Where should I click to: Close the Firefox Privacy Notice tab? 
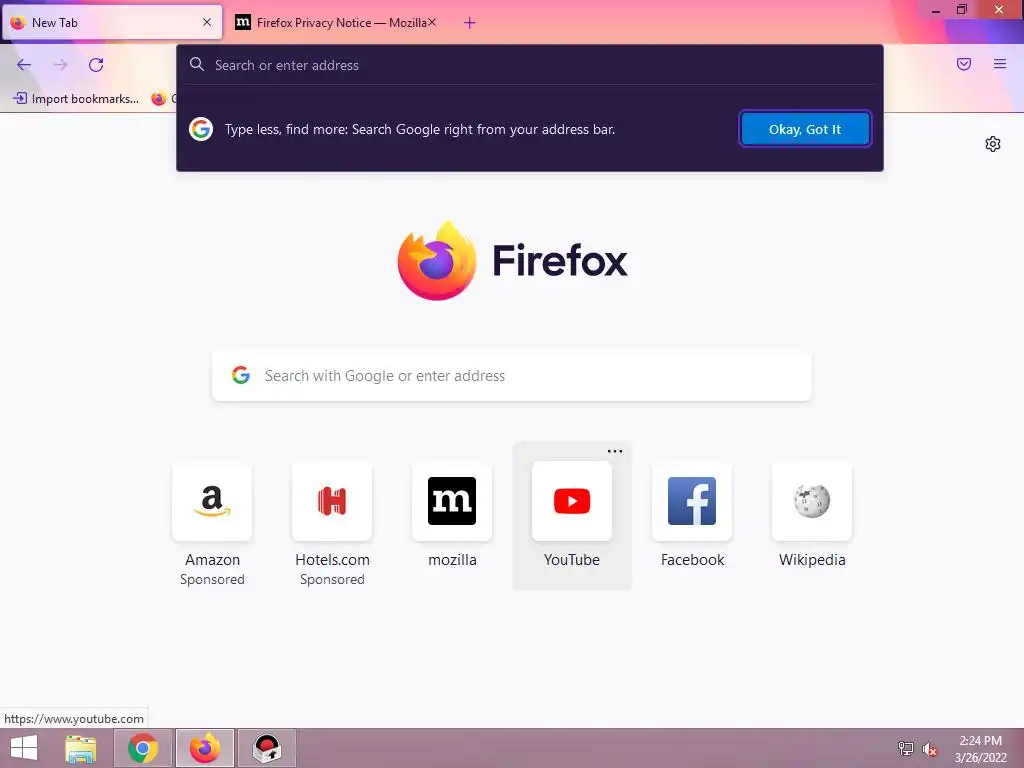pos(432,22)
